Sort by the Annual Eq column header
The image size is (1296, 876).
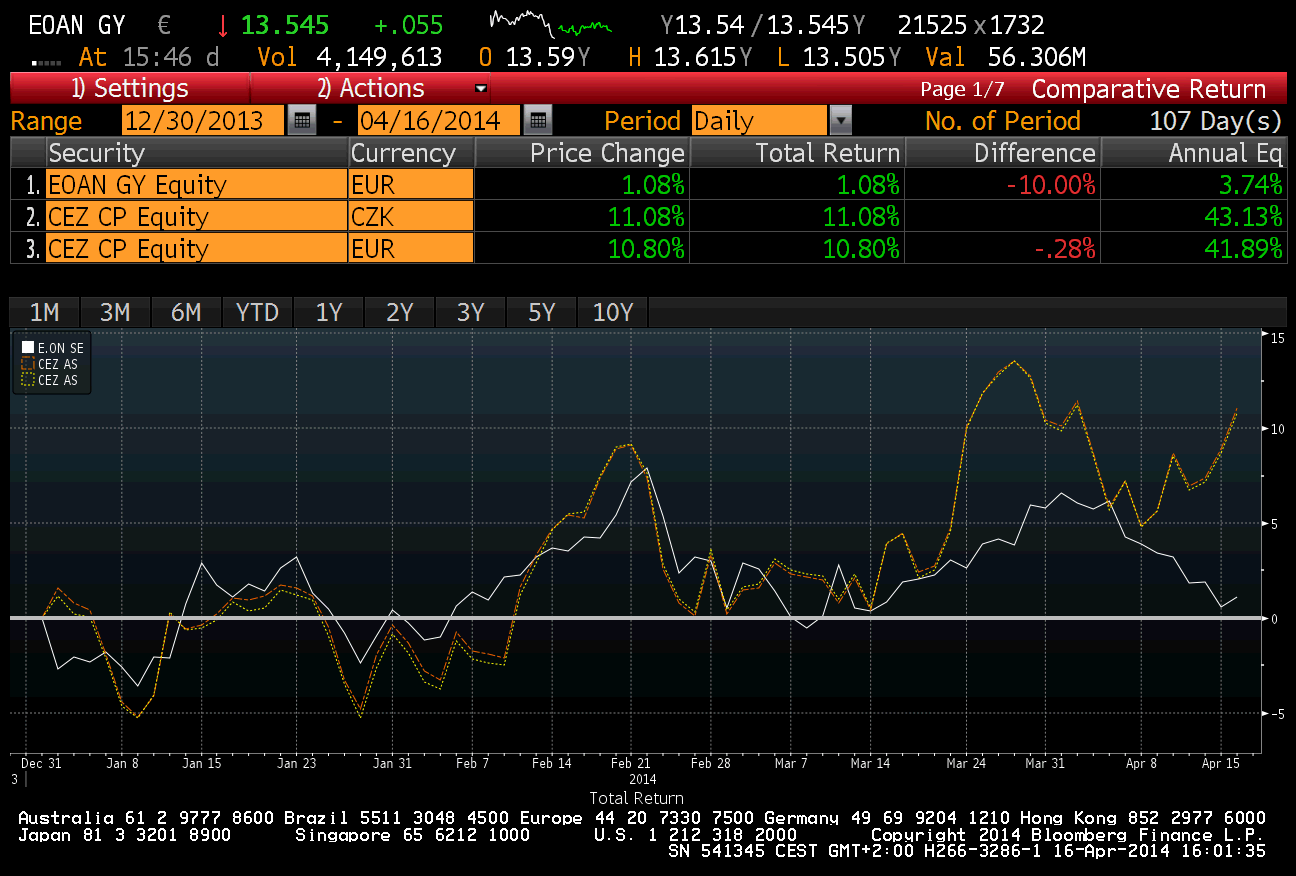pyautogui.click(x=1193, y=153)
